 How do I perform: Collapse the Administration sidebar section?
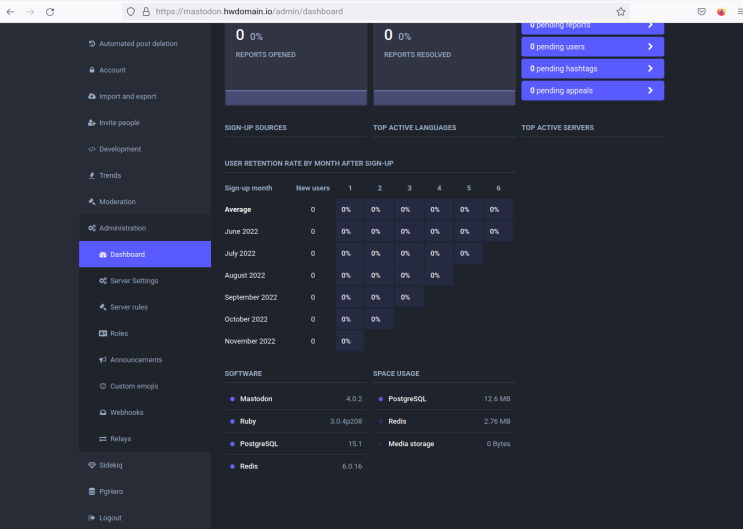(x=122, y=228)
